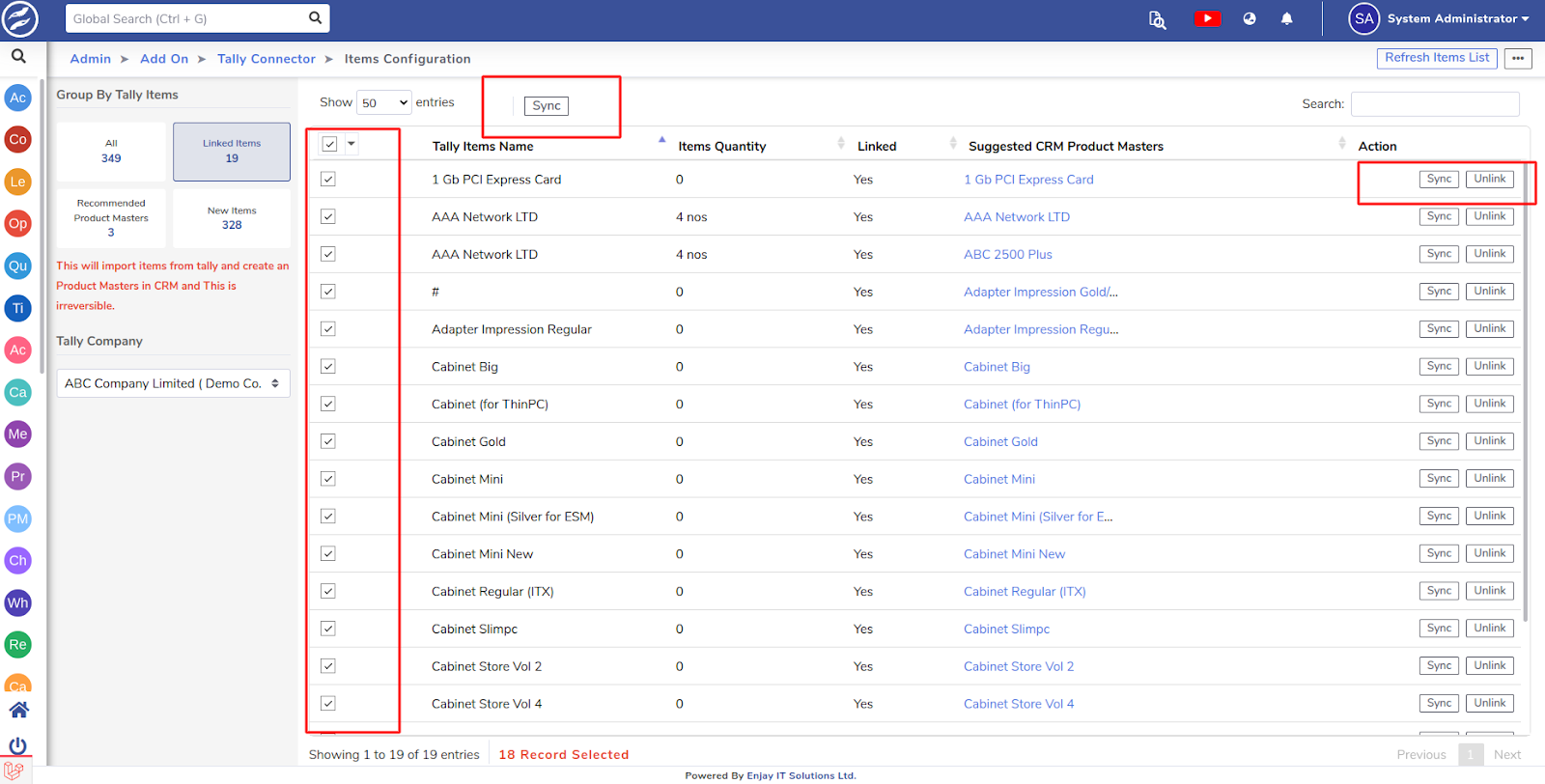Sync the Cabinet Big row

click(x=1439, y=366)
